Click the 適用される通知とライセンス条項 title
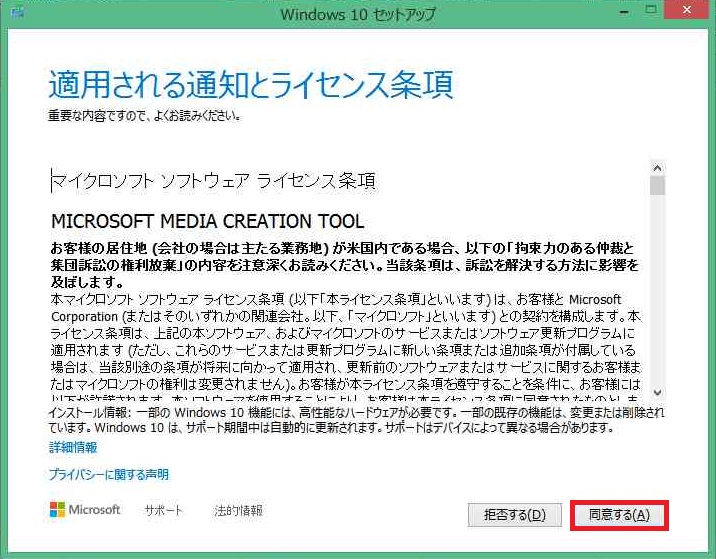 click(x=251, y=85)
